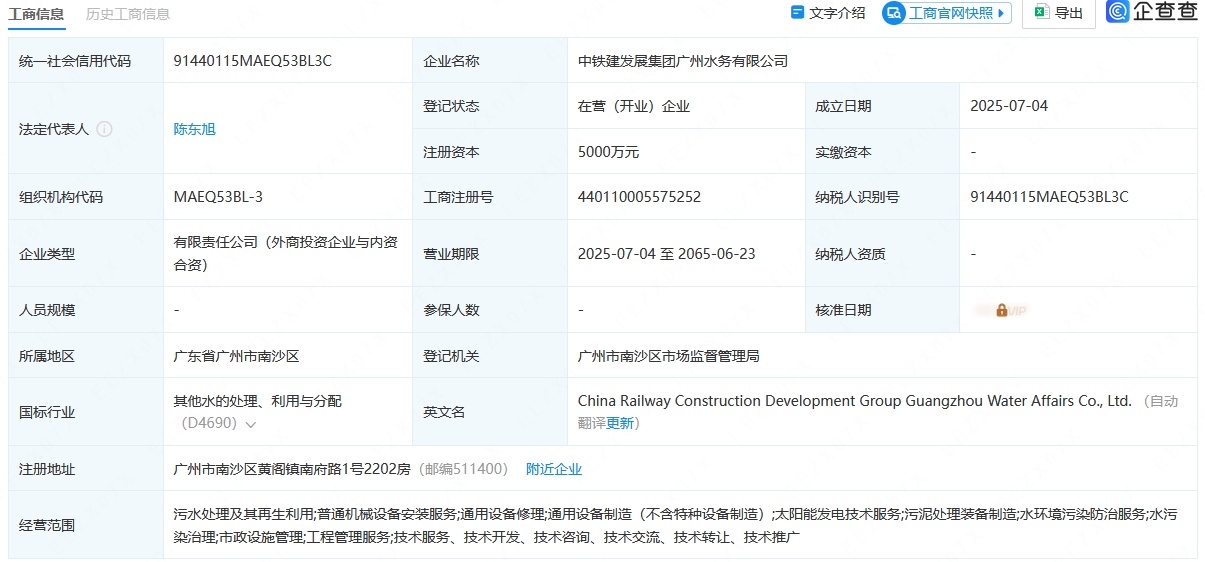Click the 人员规模 label cell

click(x=86, y=310)
